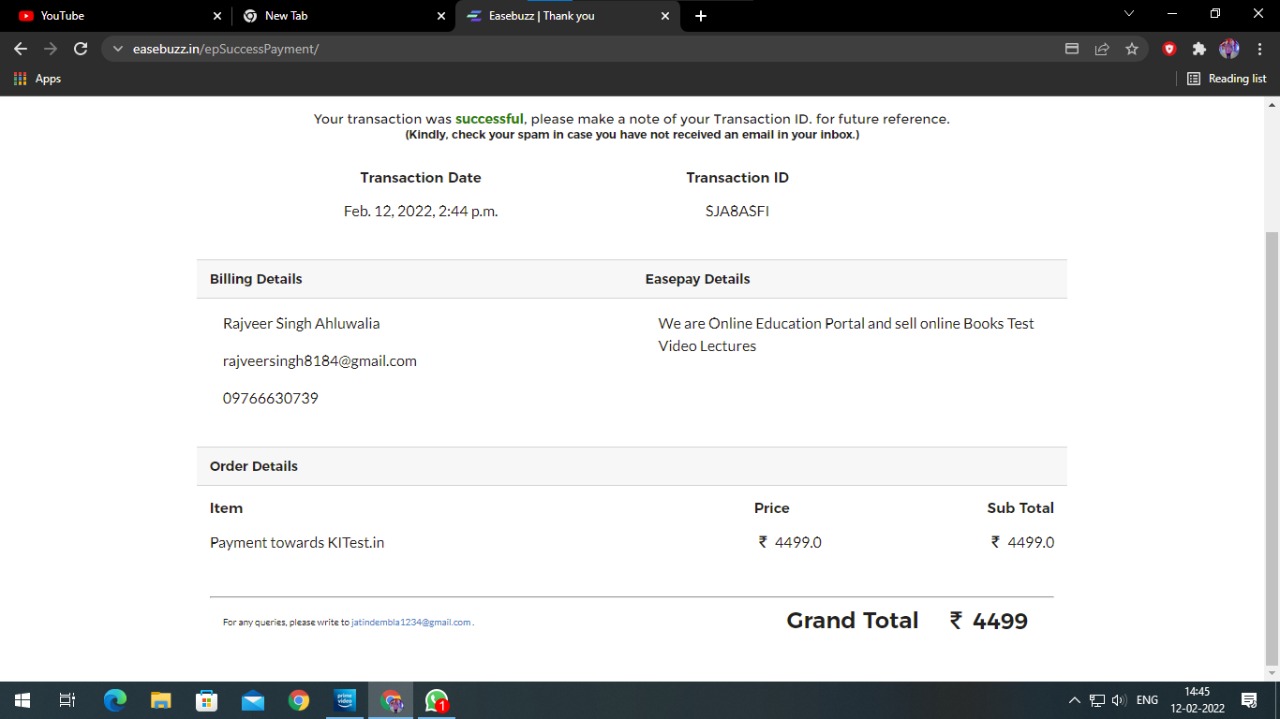The width and height of the screenshot is (1280, 719).
Task: Click the jatindembla1234@gmail.com email link
Action: click(x=411, y=622)
